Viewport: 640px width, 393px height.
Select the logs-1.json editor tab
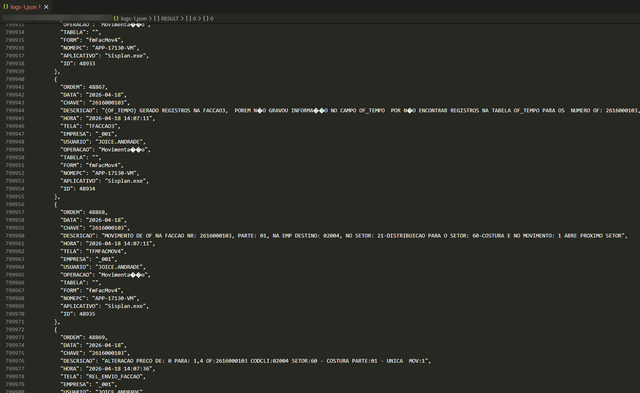(x=26, y=7)
